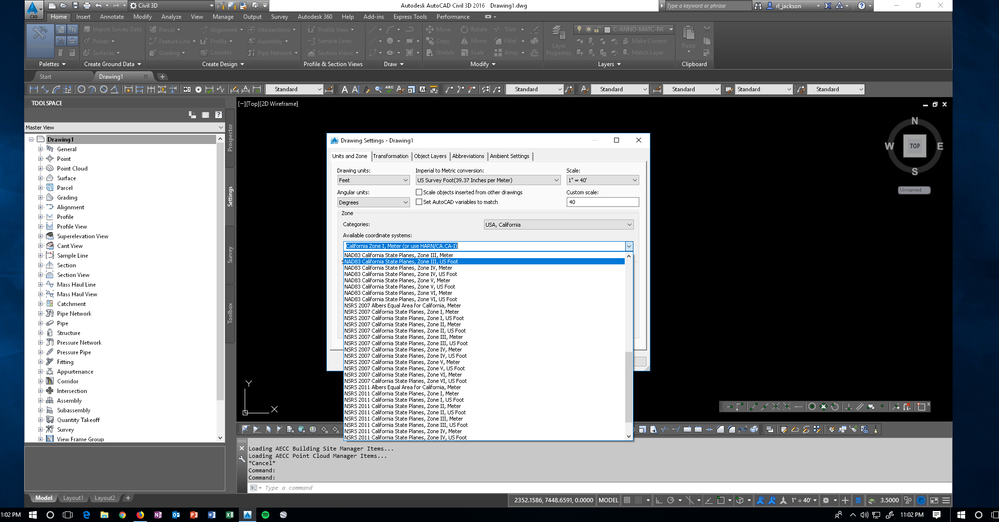The width and height of the screenshot is (999, 522).
Task: Collapse the Available coordinate systems dropdown arrow
Action: tap(629, 246)
